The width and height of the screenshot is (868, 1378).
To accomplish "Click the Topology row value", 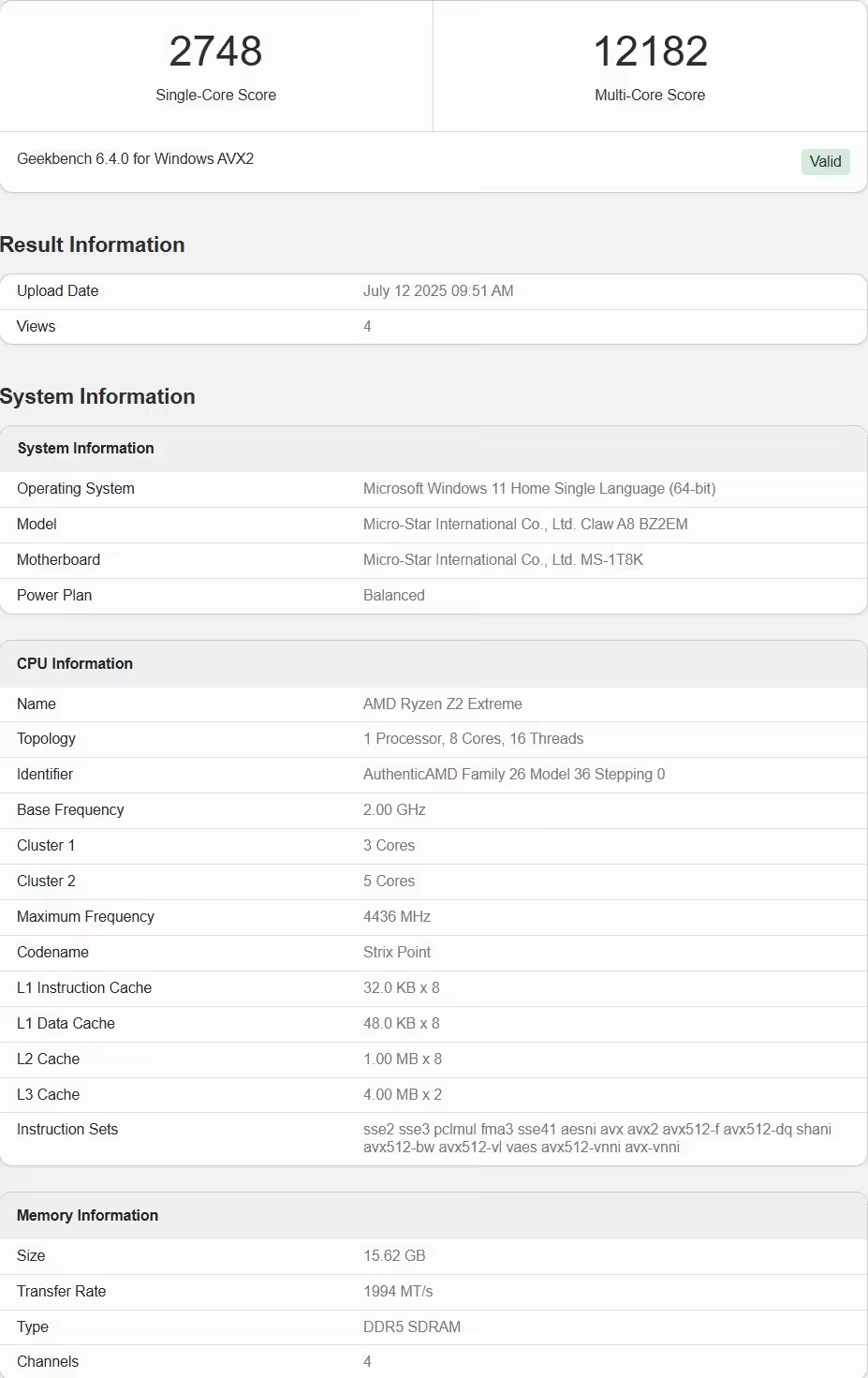I will click(473, 738).
